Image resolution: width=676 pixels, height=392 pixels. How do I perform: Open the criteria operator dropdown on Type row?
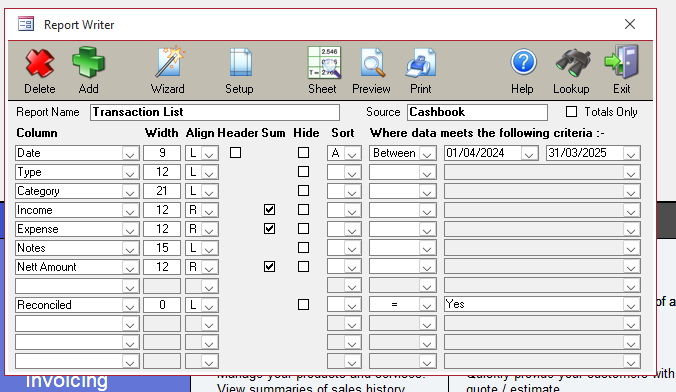pos(427,172)
